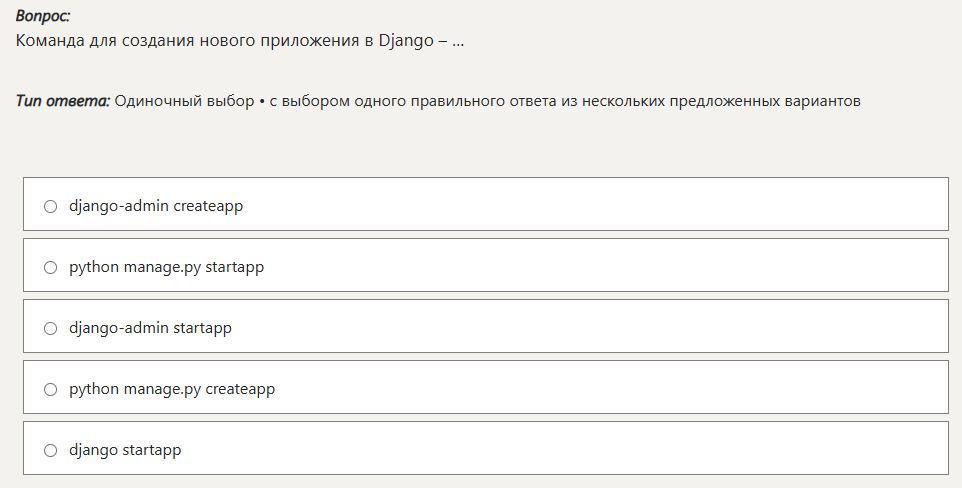Viewport: 962px width, 488px height.
Task: Click the 'python manage.py startapp' answer text
Action: (166, 268)
